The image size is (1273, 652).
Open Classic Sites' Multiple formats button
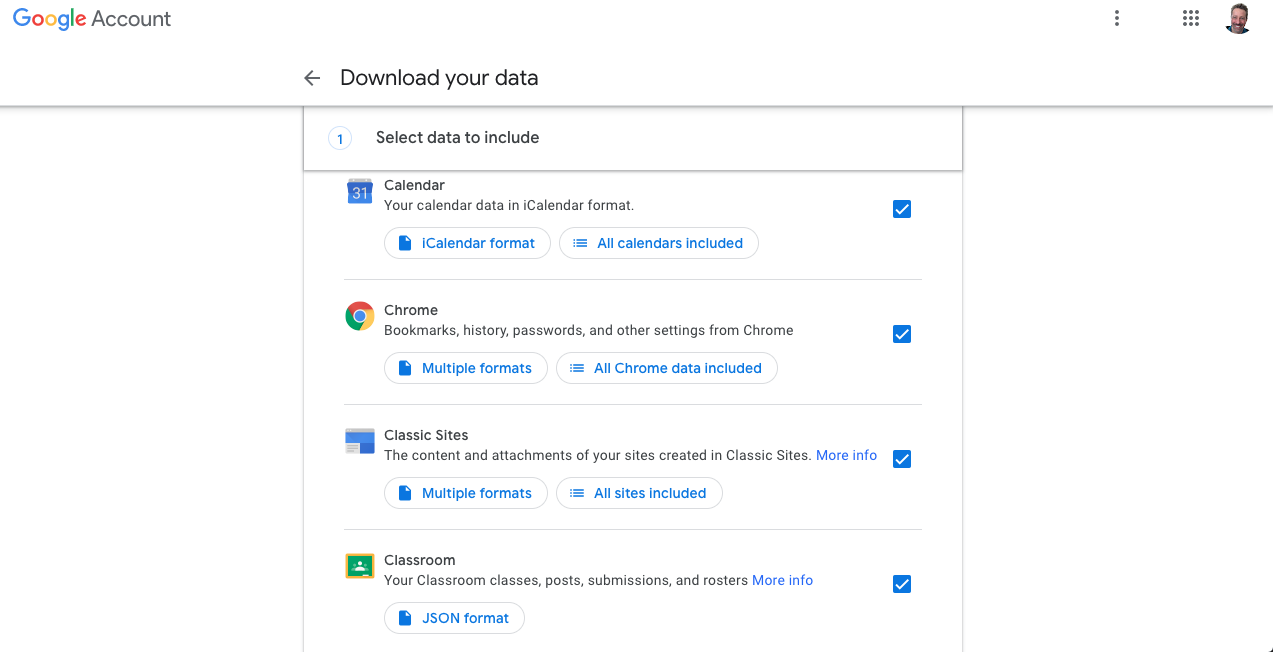465,493
